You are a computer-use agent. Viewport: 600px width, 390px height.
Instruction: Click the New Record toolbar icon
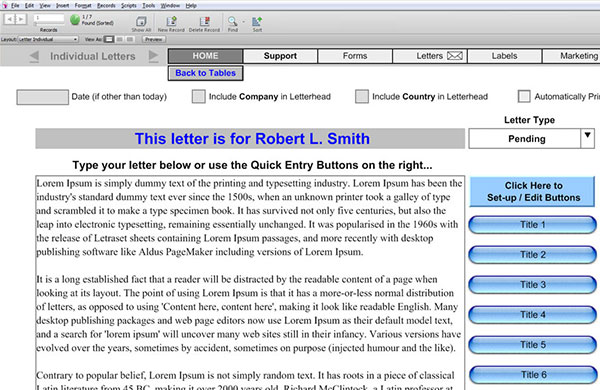click(171, 21)
